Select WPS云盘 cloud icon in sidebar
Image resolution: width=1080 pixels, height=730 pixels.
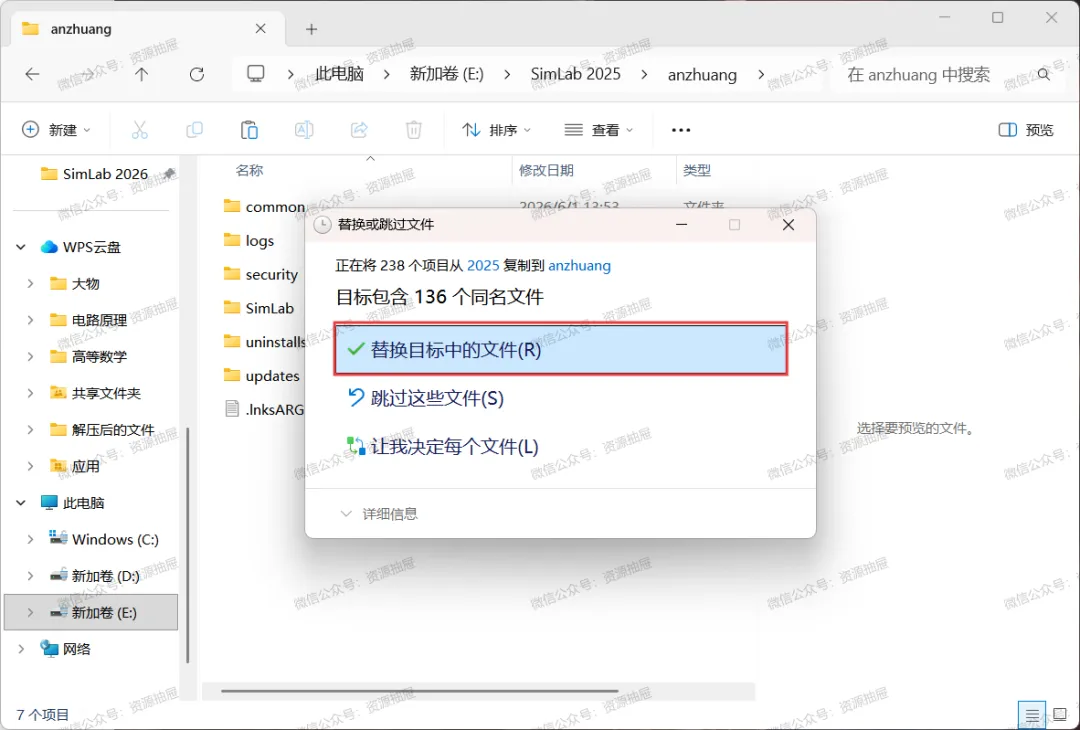tap(49, 247)
